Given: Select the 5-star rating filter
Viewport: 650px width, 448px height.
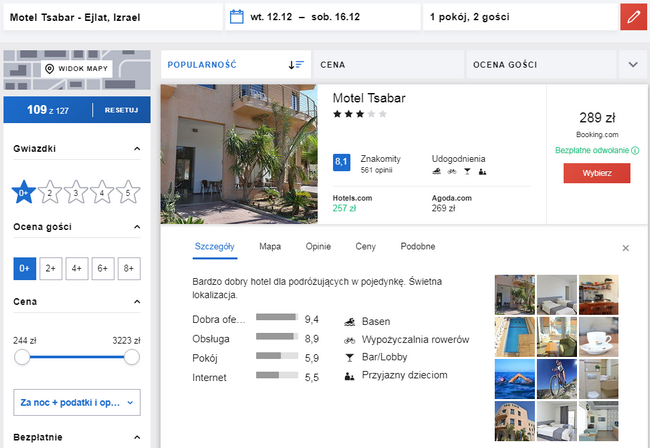Looking at the screenshot, I should point(128,192).
